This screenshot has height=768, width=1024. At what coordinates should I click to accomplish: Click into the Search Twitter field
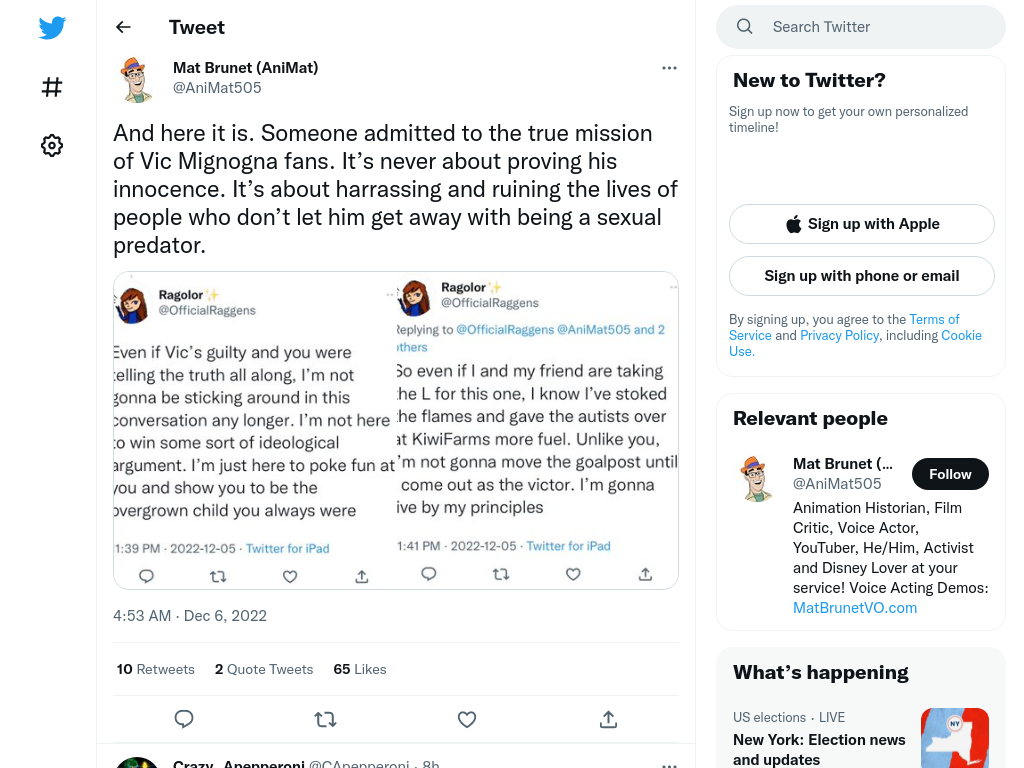(861, 27)
